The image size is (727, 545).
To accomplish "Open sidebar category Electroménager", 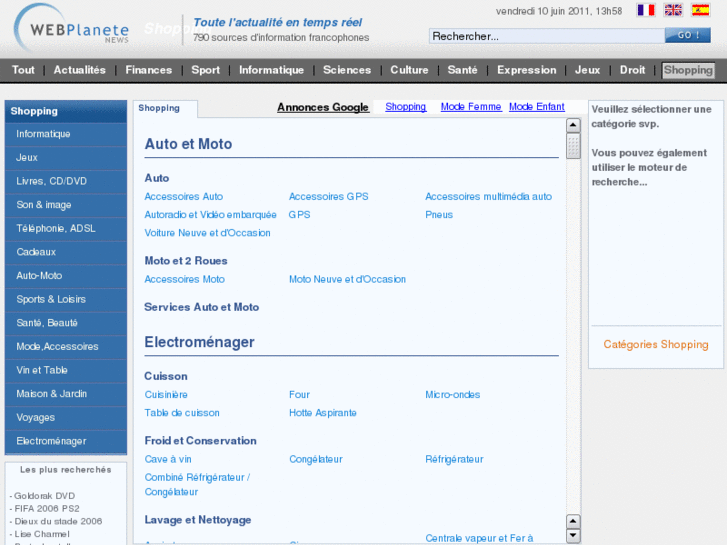I will (66, 441).
